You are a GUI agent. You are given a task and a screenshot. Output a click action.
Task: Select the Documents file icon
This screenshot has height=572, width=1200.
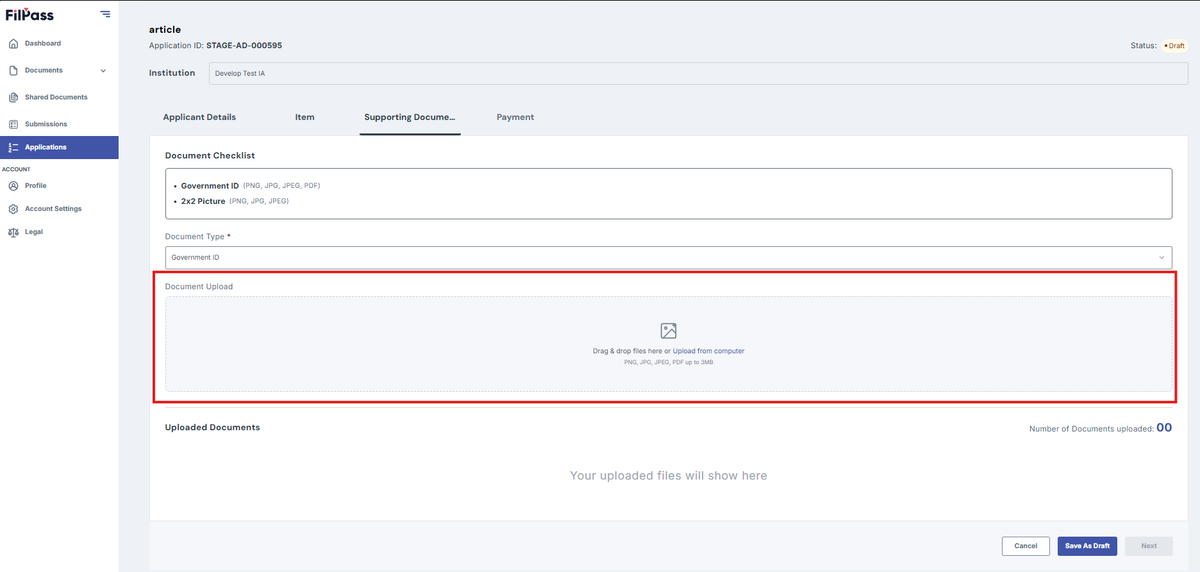tap(13, 71)
